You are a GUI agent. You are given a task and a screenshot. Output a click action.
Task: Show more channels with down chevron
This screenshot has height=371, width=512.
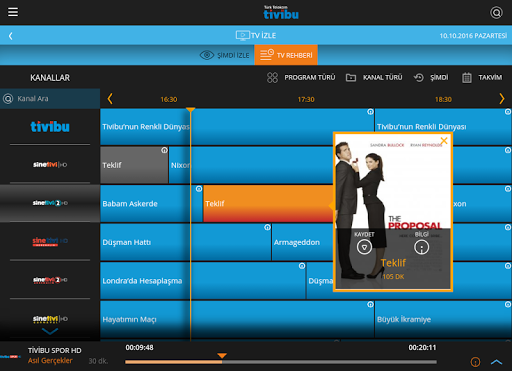click(x=50, y=331)
